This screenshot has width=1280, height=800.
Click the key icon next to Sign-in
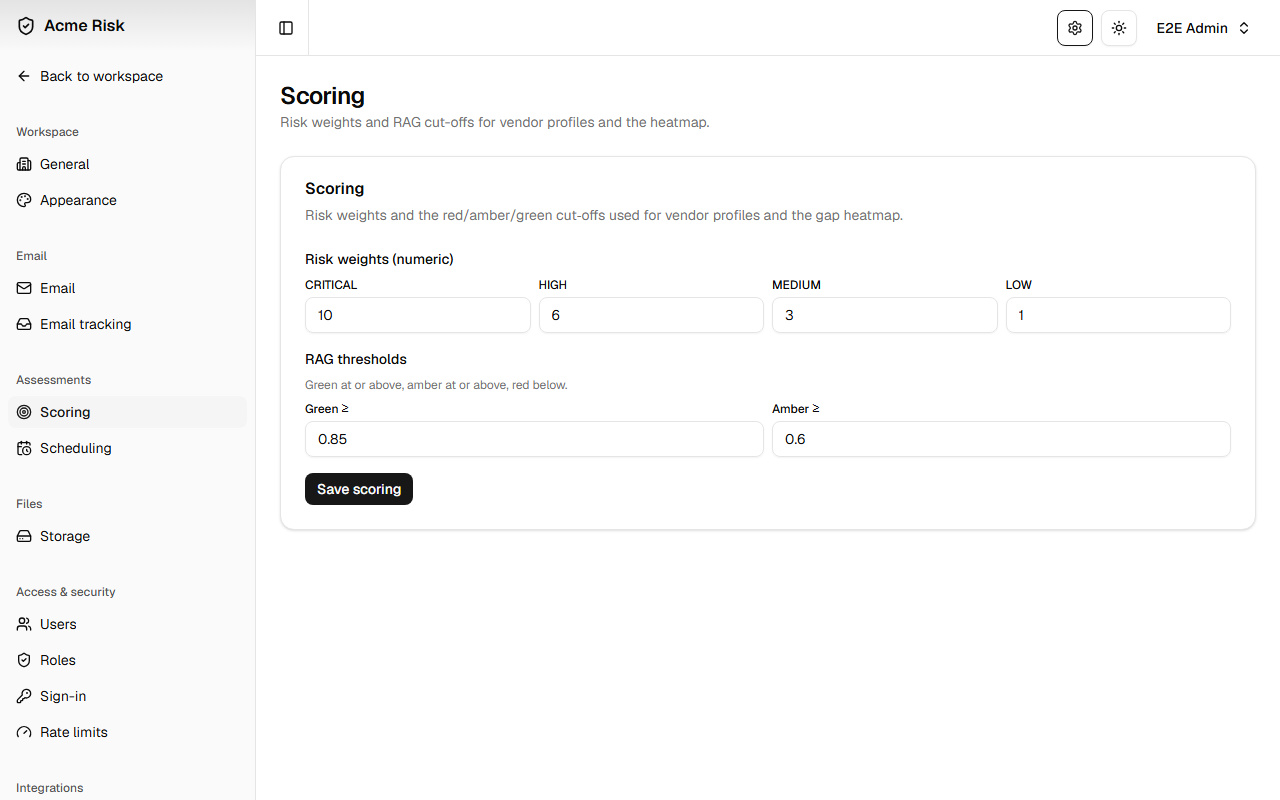(x=24, y=696)
